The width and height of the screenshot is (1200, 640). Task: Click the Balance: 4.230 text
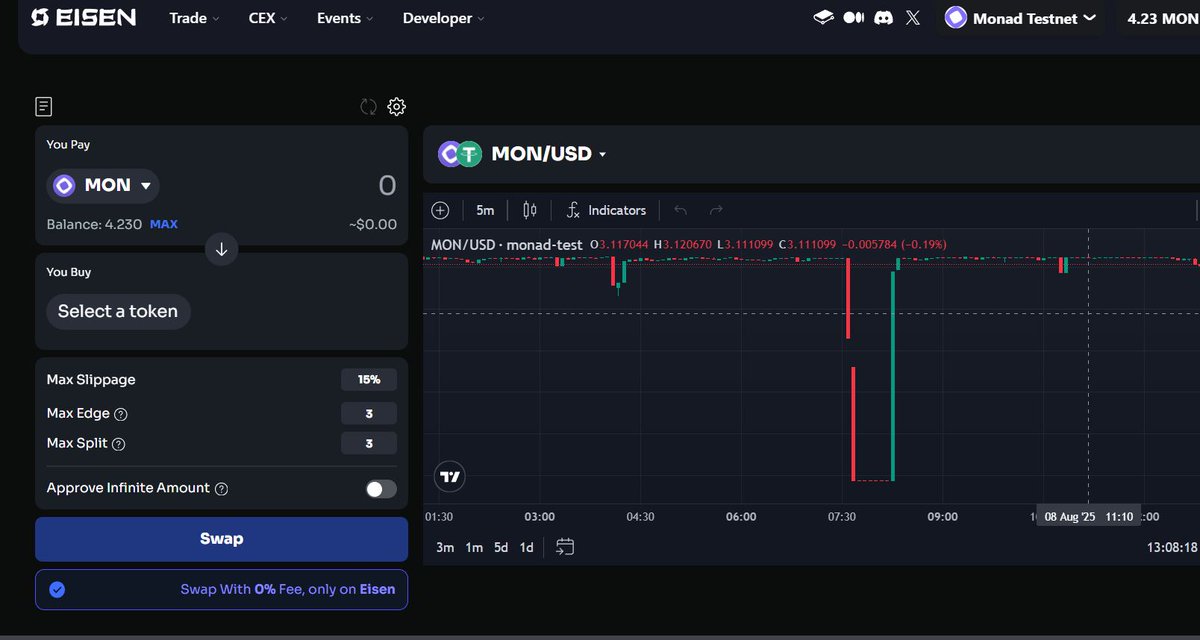click(94, 224)
